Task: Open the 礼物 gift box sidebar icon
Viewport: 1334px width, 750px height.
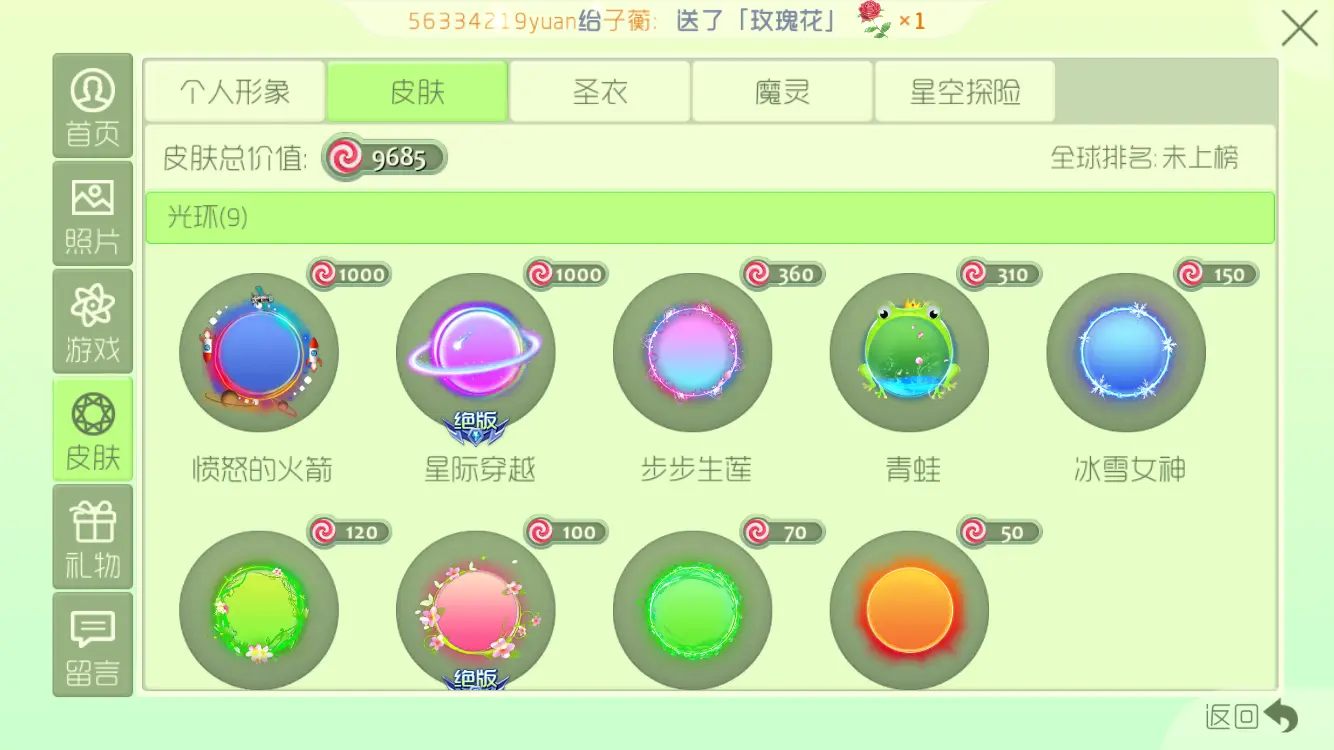Action: pyautogui.click(x=92, y=538)
